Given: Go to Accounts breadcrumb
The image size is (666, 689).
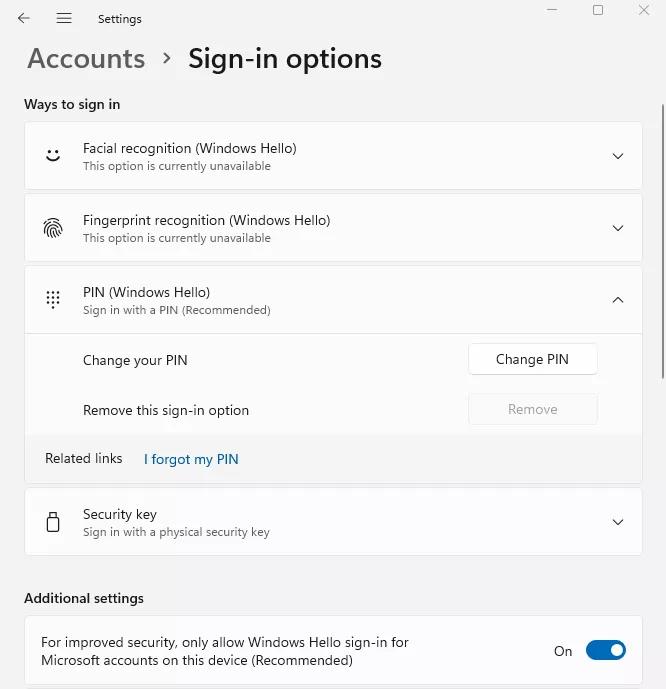Looking at the screenshot, I should [x=86, y=58].
